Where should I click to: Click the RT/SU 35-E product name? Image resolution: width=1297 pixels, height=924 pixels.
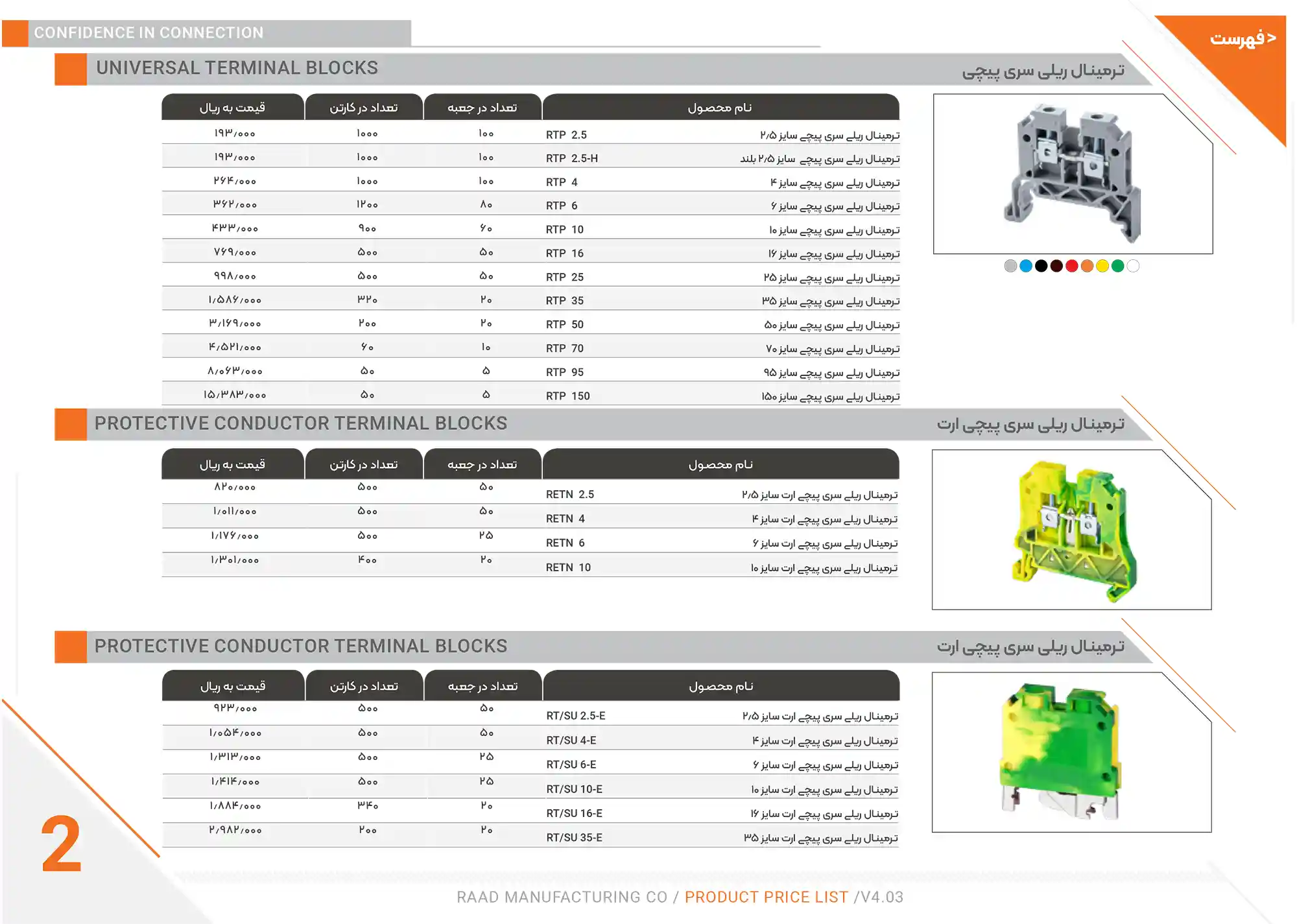click(571, 836)
